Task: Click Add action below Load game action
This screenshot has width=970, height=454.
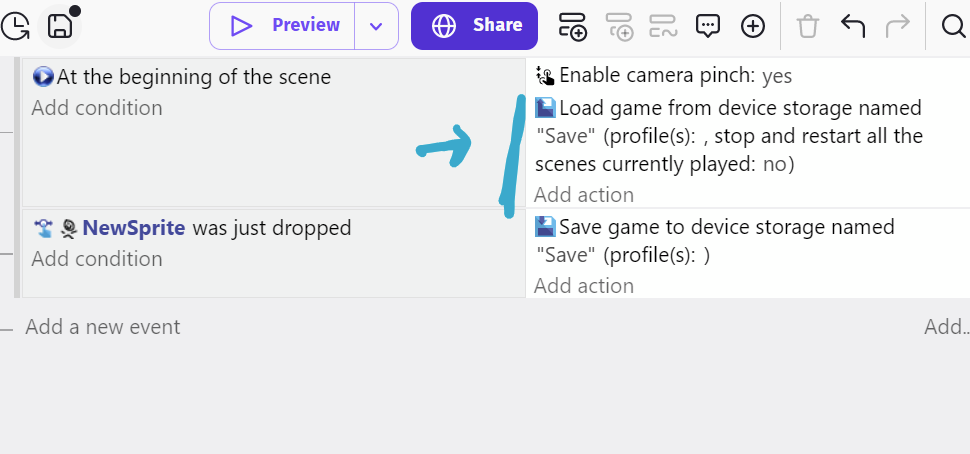Action: tap(584, 195)
